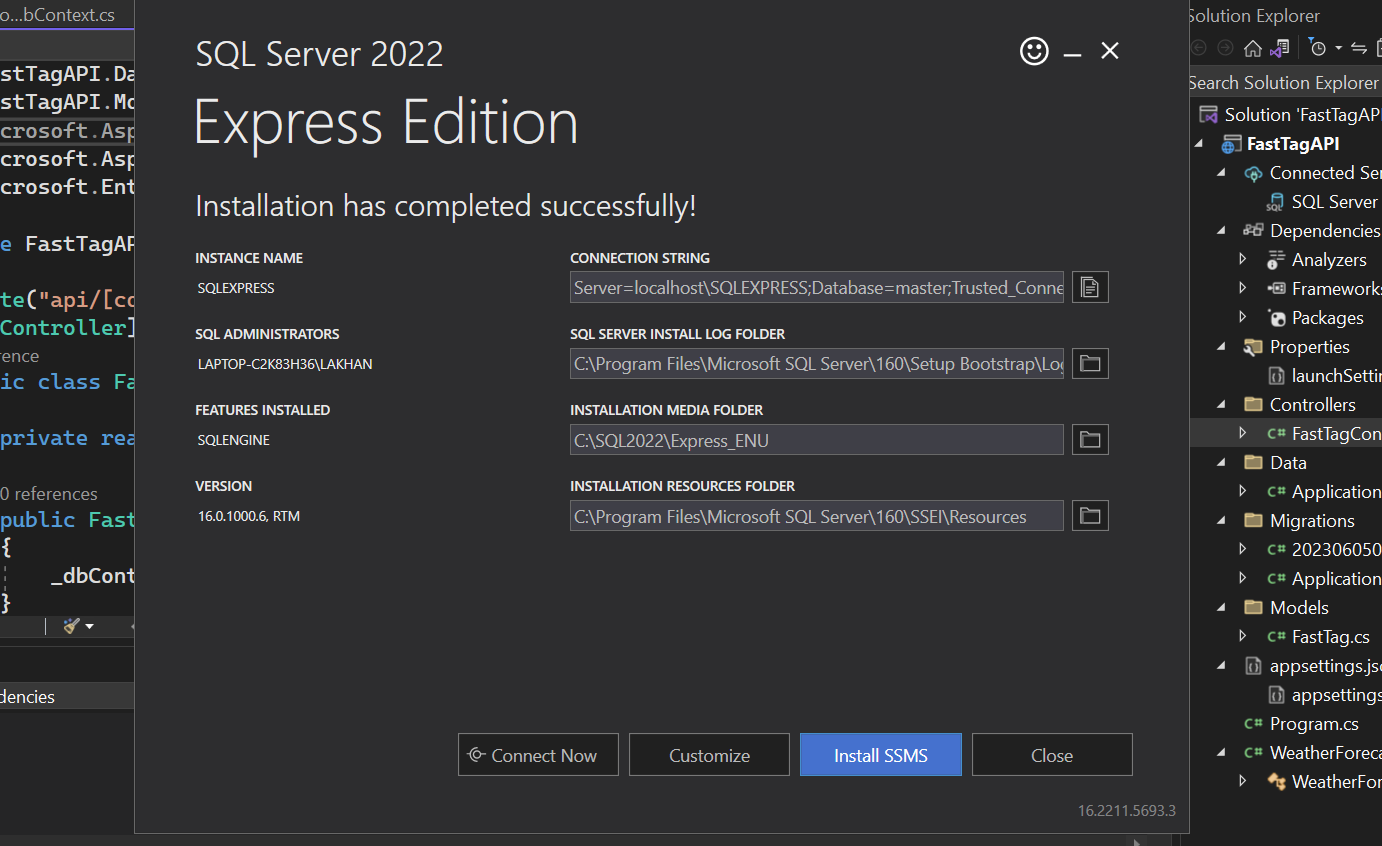Open the installation media folder via its folder icon

[x=1090, y=440]
